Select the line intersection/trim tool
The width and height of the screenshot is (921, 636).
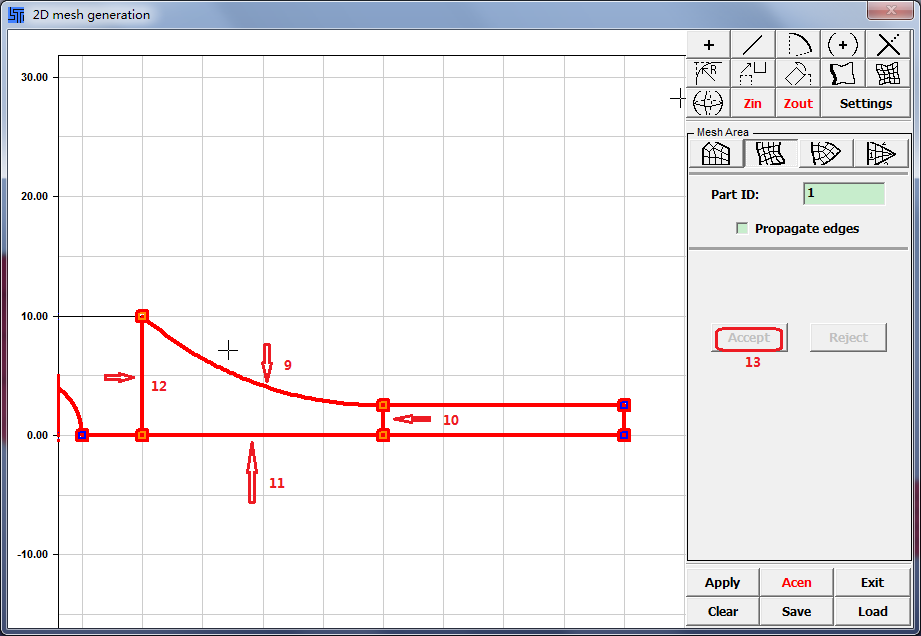click(888, 45)
